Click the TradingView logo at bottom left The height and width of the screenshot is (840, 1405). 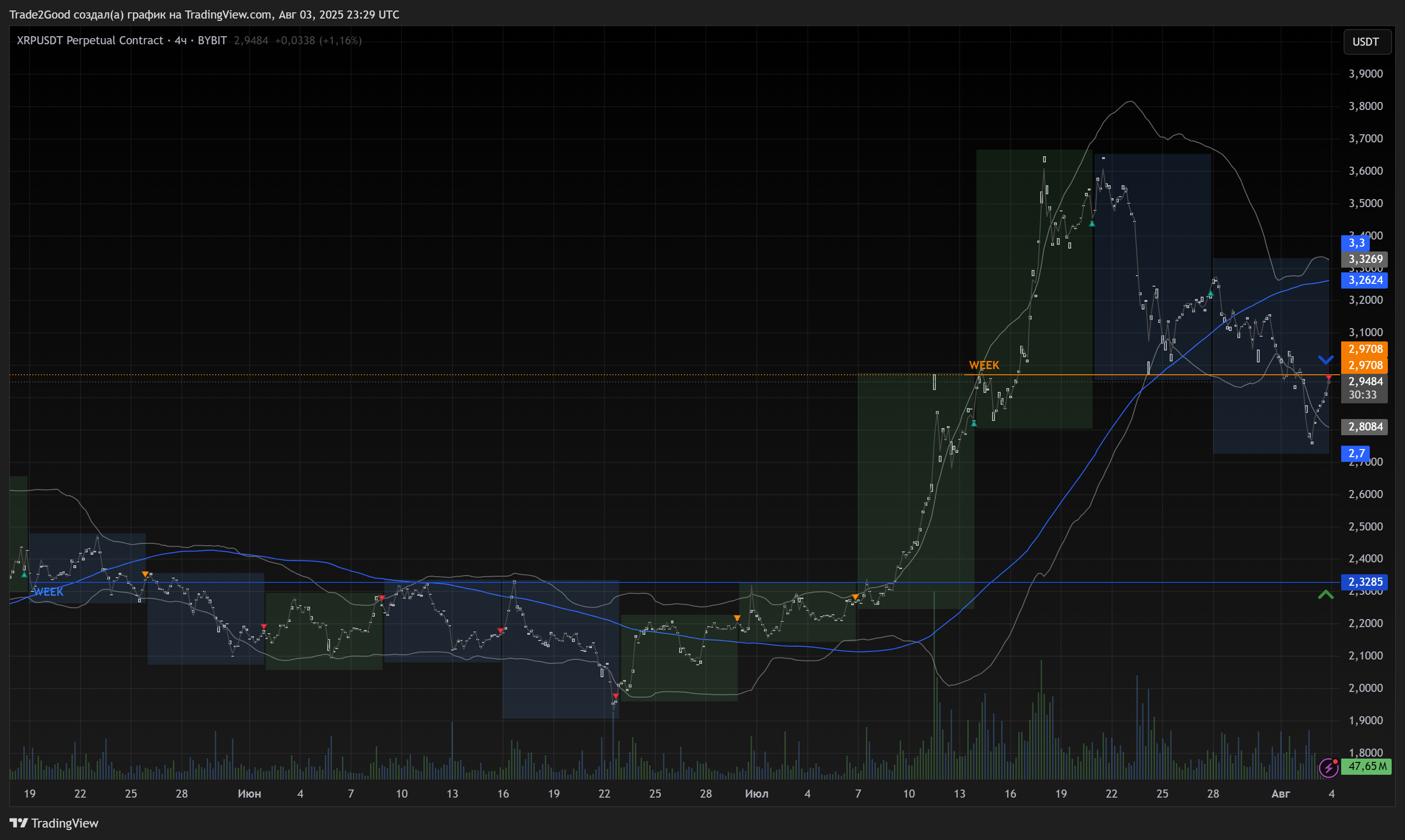pyautogui.click(x=54, y=823)
